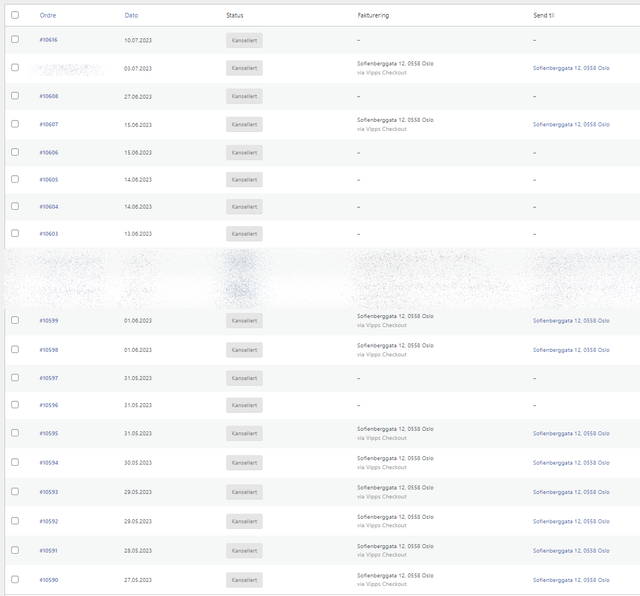
Task: Check the box for order #10598
Action: click(15, 349)
